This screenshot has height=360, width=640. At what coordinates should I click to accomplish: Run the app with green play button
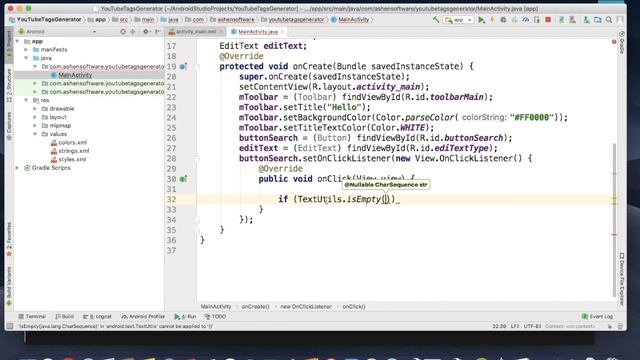(482, 20)
